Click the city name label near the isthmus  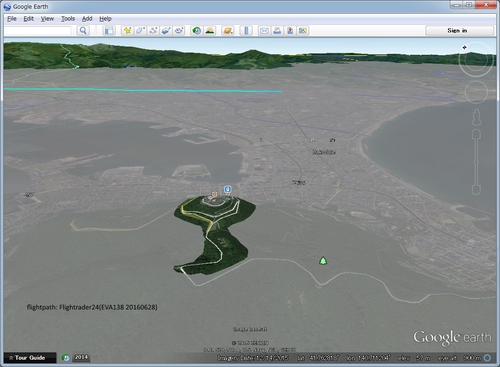(x=324, y=152)
